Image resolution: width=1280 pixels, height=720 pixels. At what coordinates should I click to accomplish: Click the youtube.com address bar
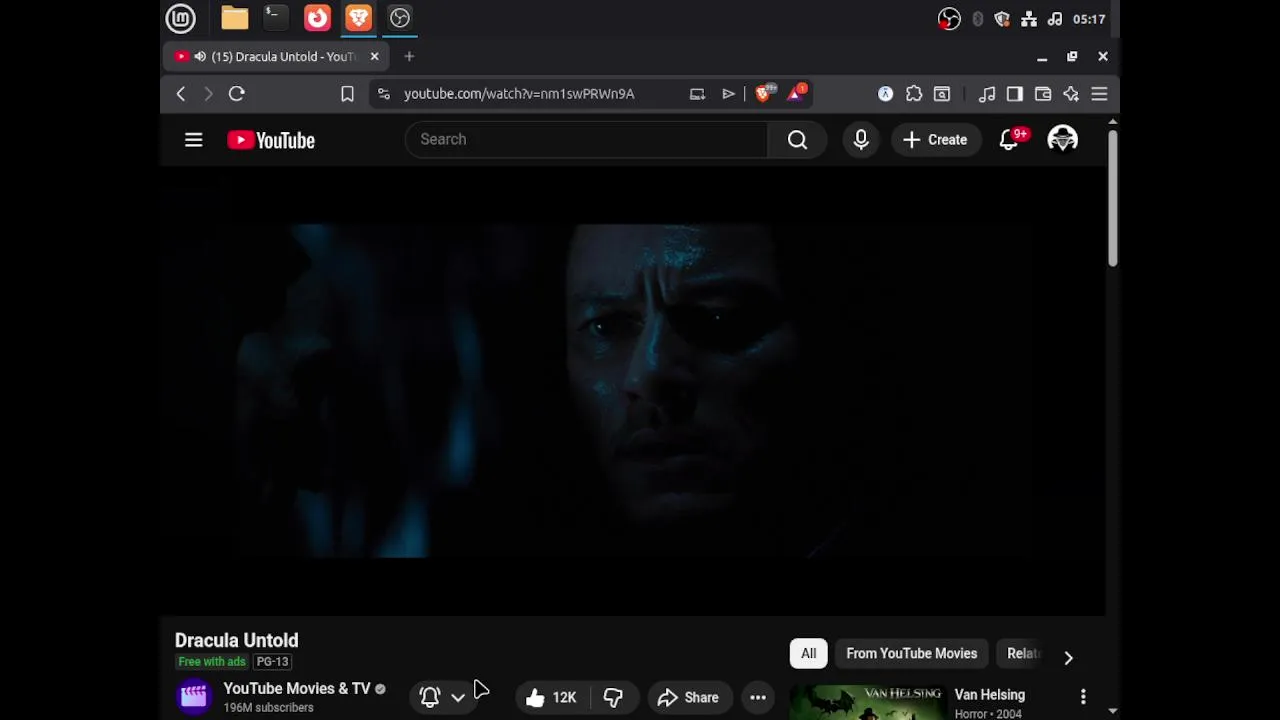[519, 94]
